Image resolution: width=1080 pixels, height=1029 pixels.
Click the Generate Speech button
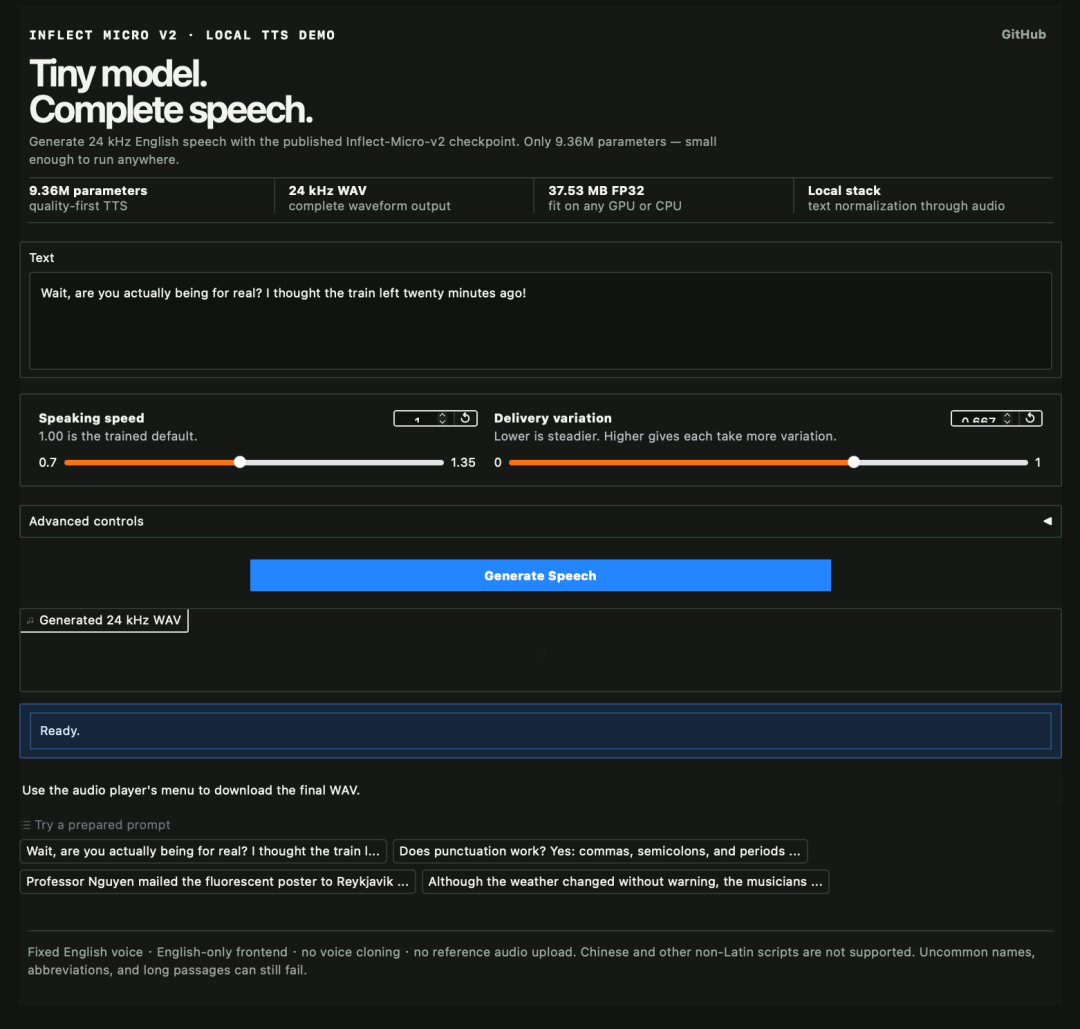coord(540,575)
